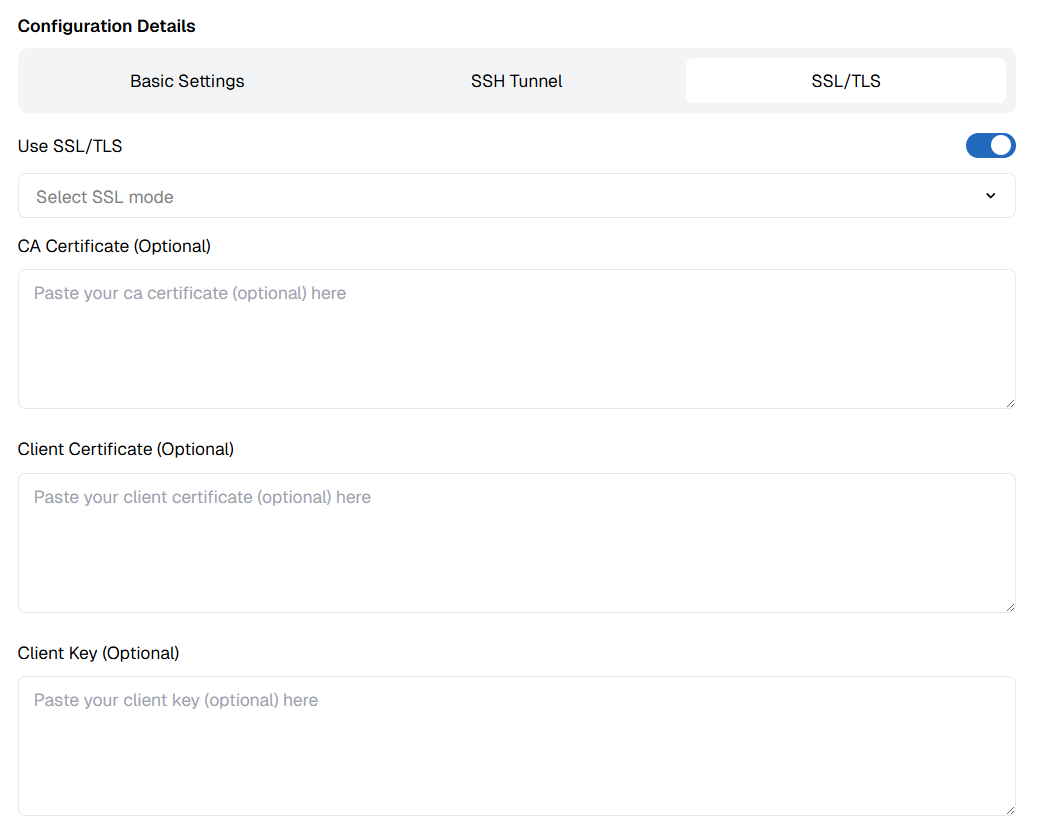Click the chevron on the SSL mode selector
The width and height of the screenshot is (1041, 833).
point(990,196)
